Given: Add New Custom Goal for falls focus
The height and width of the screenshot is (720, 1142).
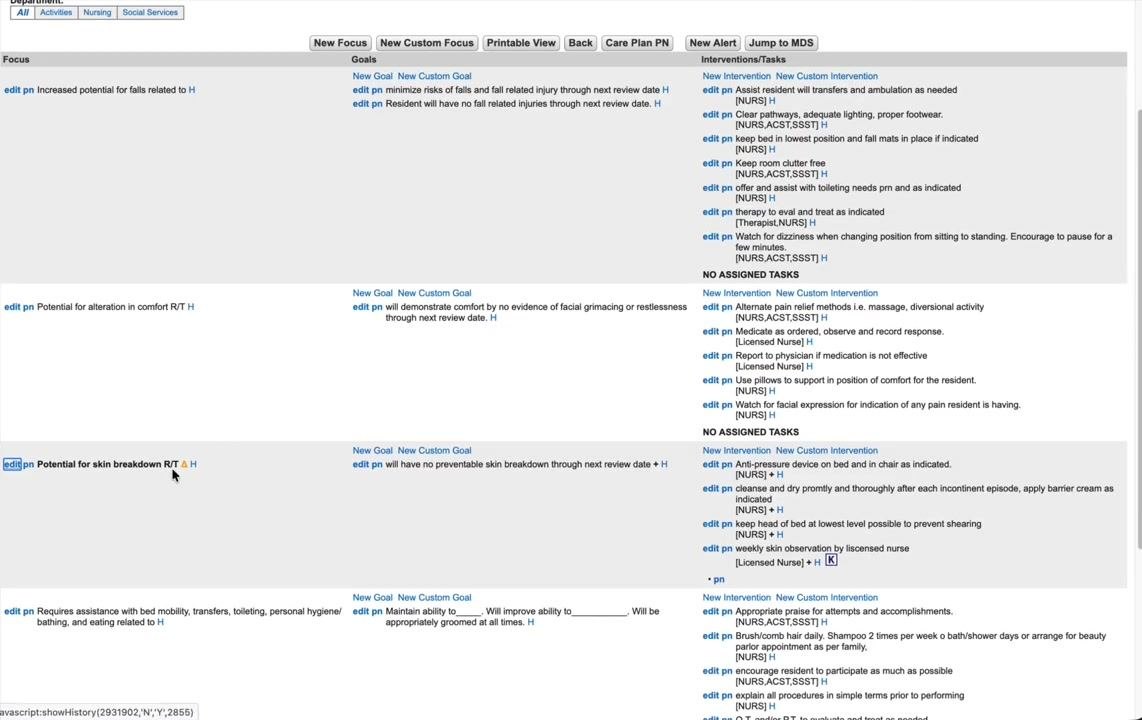Looking at the screenshot, I should click(434, 76).
